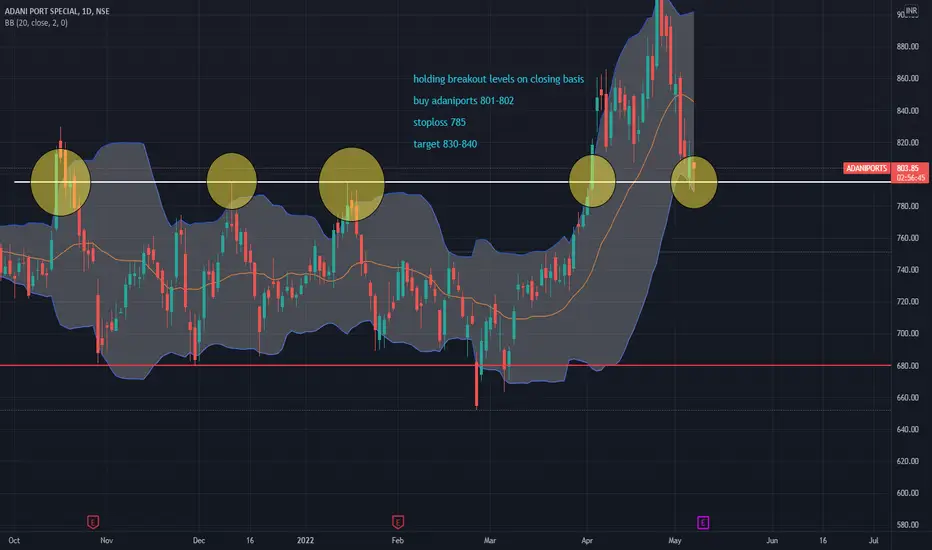Select the 'target 830-840' annotation

tap(445, 144)
